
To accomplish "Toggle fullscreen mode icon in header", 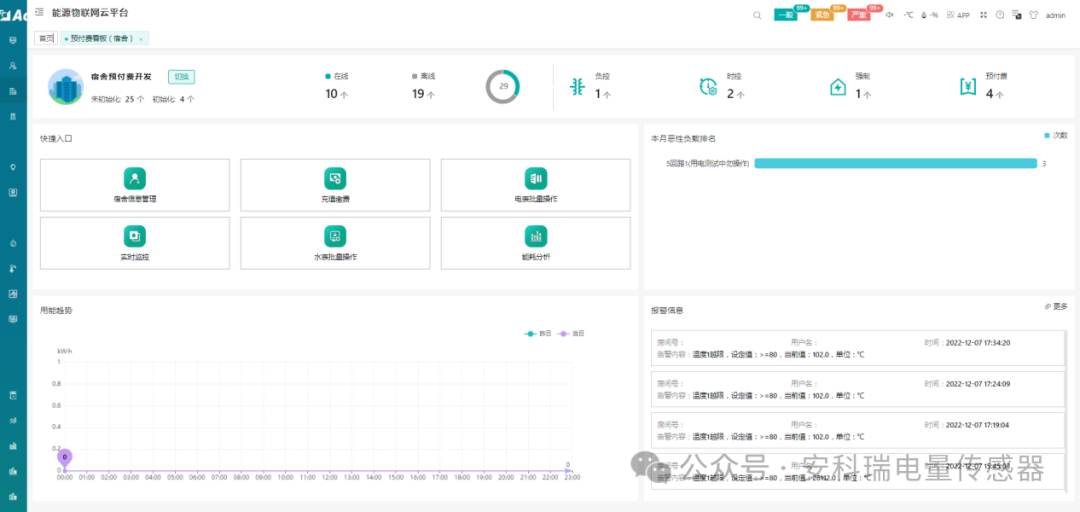I will point(983,15).
